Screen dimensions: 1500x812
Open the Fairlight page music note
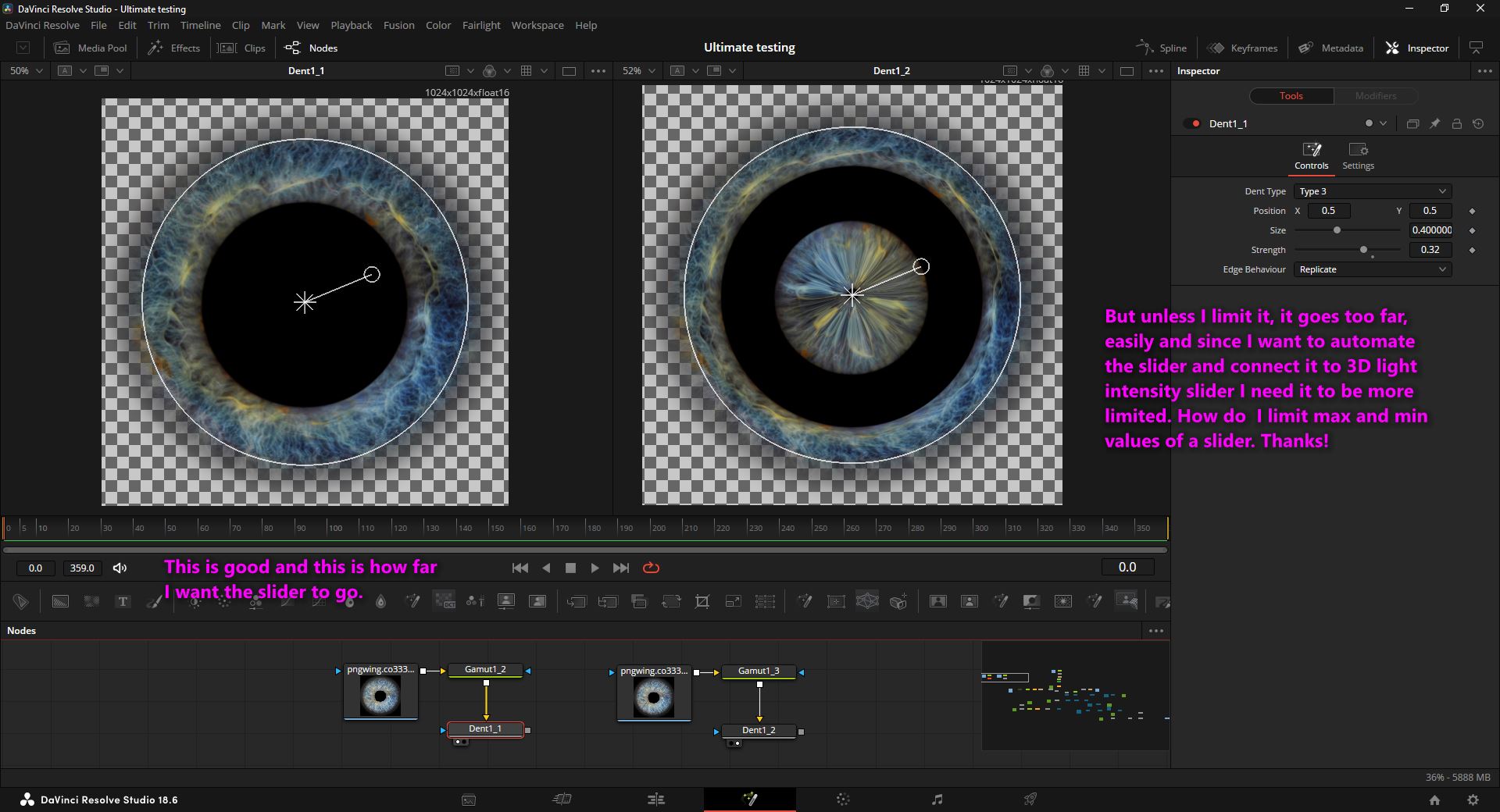[x=937, y=799]
